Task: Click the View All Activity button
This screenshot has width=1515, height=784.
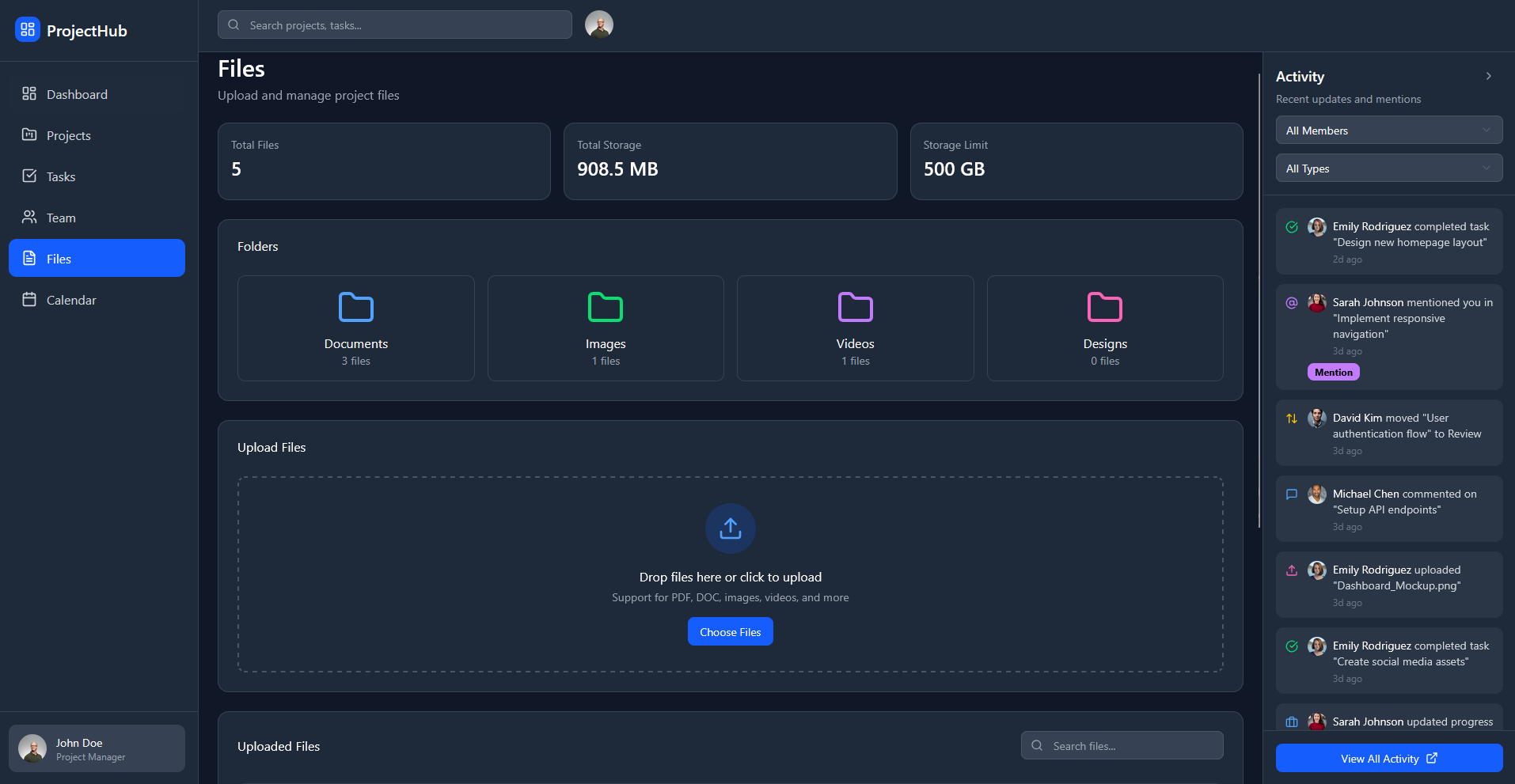Action: pyautogui.click(x=1388, y=758)
